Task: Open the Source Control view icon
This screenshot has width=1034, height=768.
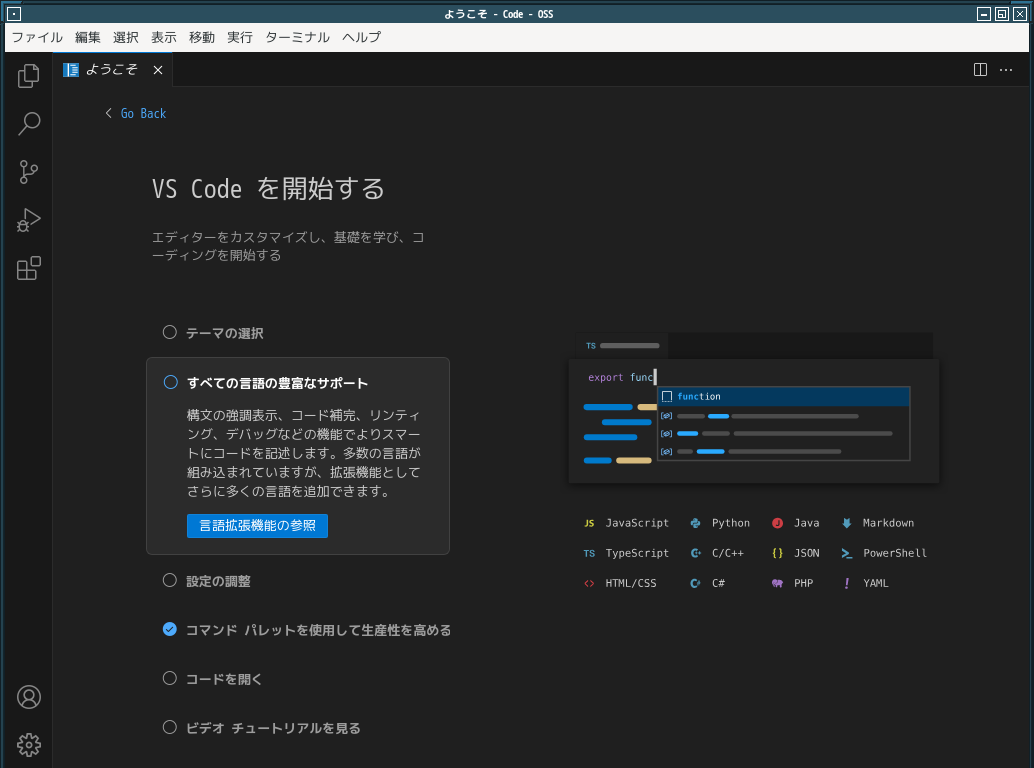Action: [x=28, y=171]
